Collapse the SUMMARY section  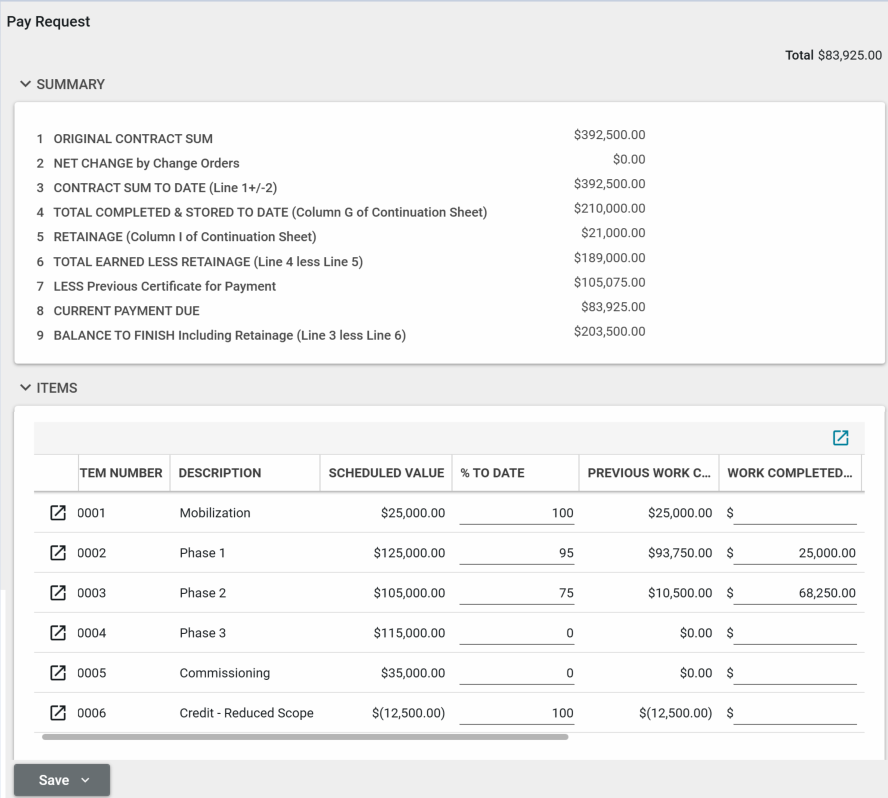pyautogui.click(x=26, y=85)
